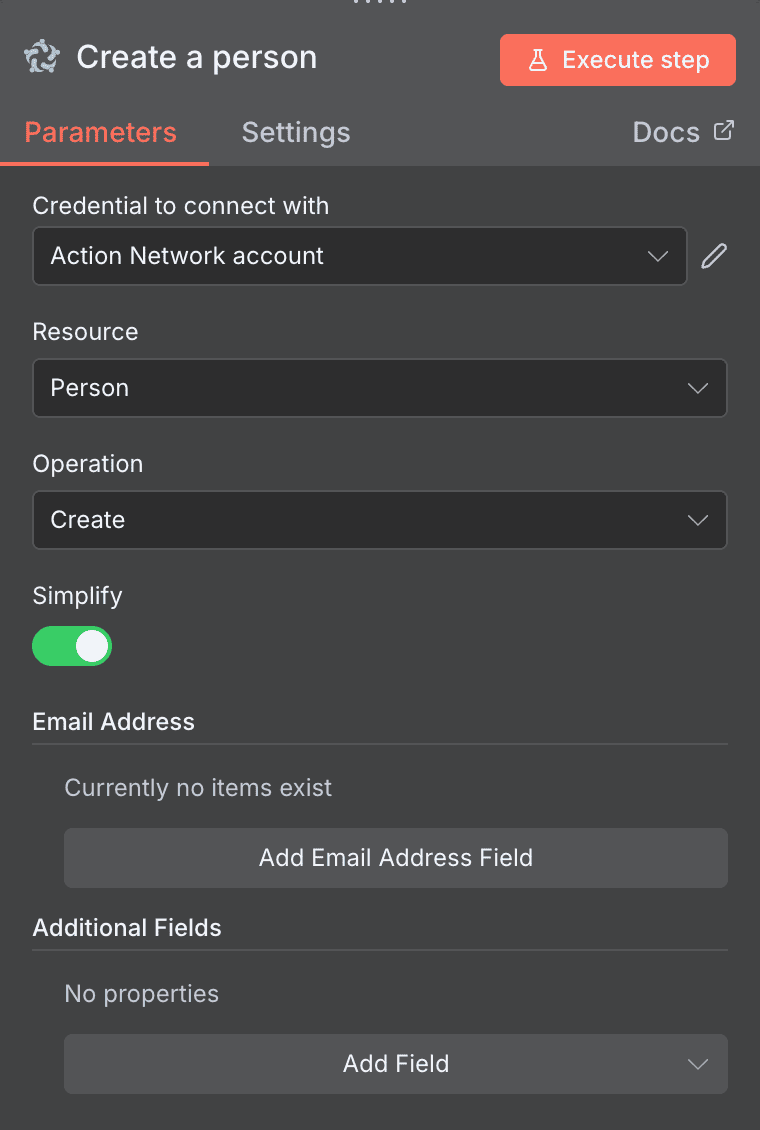Open the Action Network account credential dropdown

(x=340, y=256)
